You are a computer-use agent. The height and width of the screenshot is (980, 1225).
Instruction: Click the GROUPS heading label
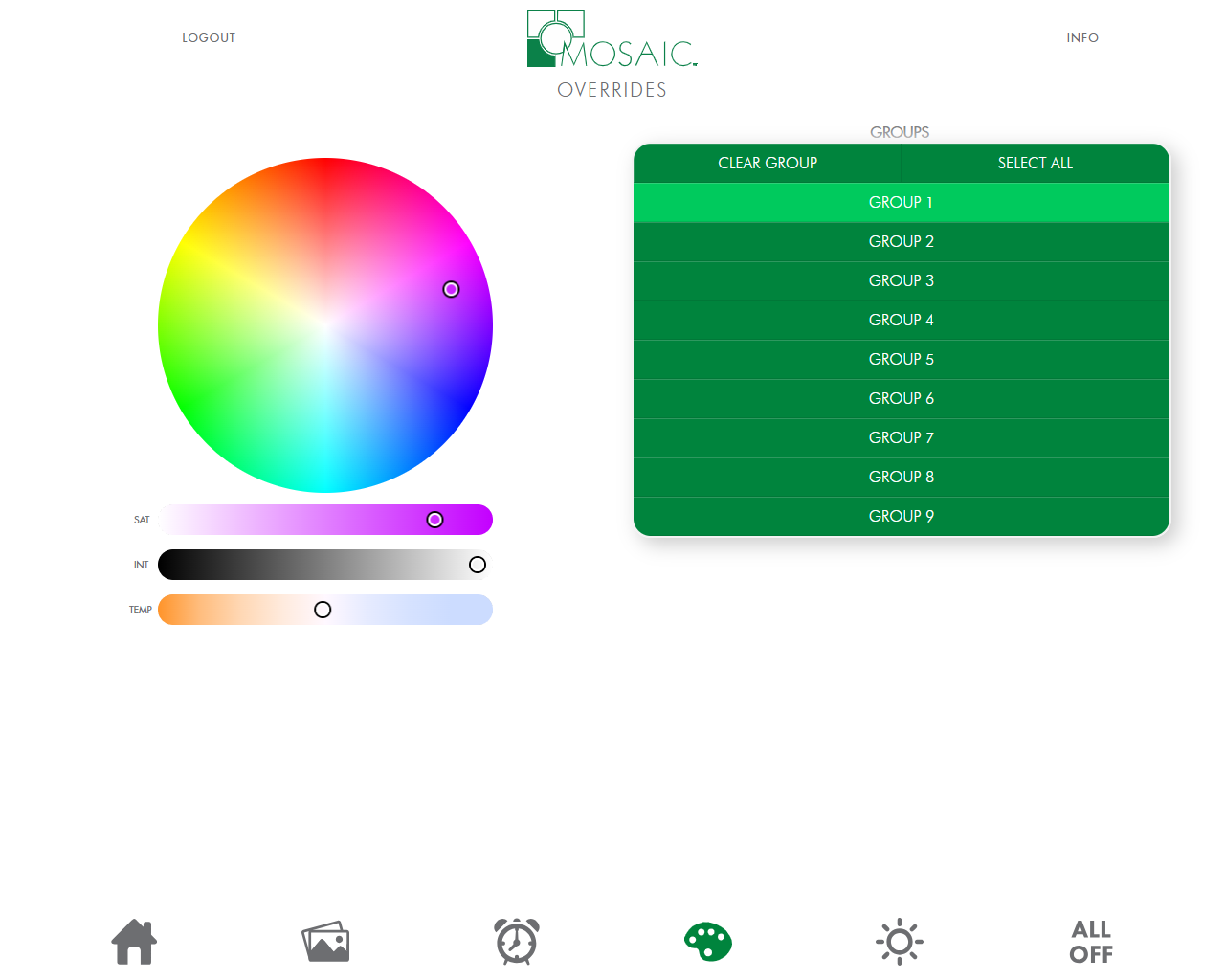coord(900,132)
